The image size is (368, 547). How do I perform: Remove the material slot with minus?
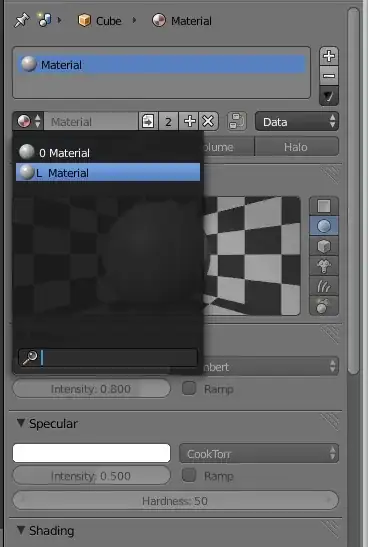click(x=329, y=76)
